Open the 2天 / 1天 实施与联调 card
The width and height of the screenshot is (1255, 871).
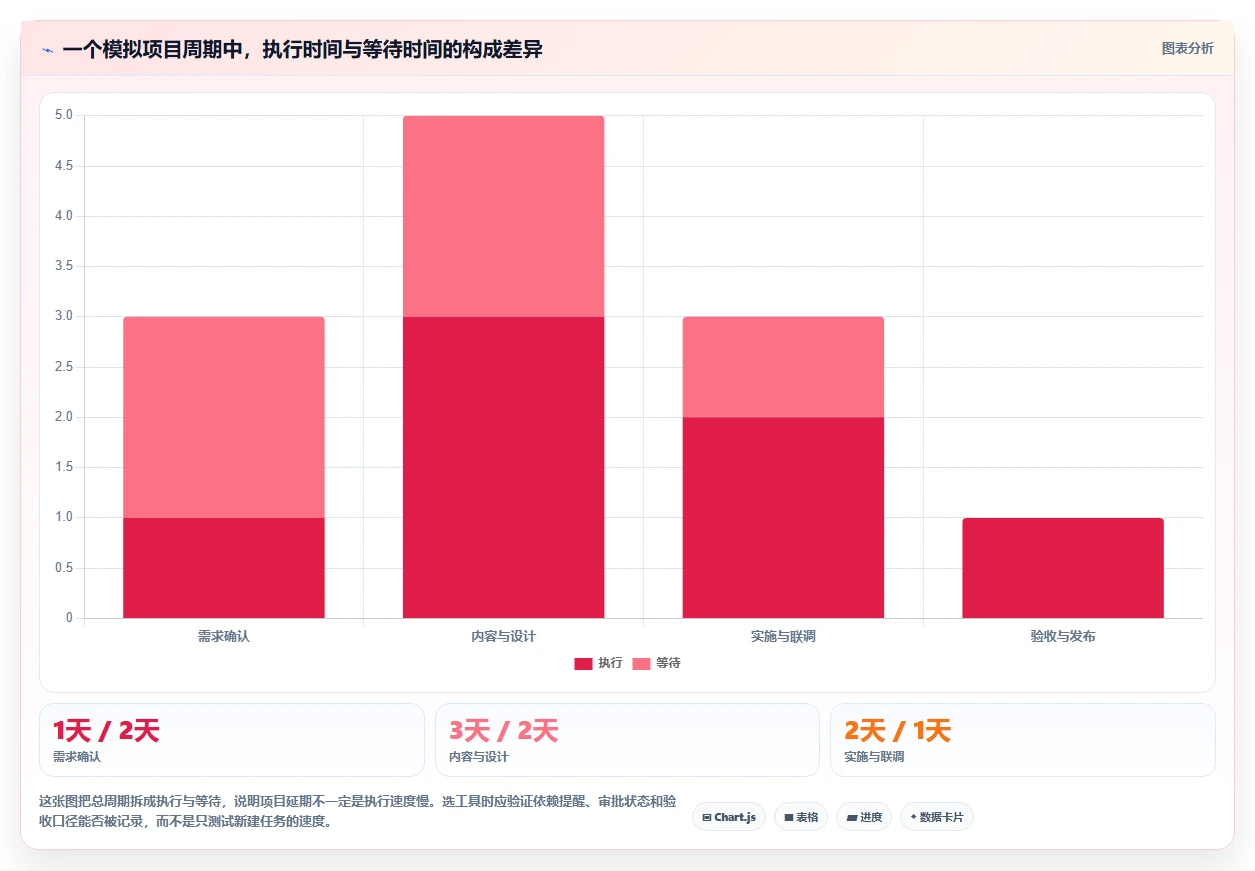tap(1023, 740)
